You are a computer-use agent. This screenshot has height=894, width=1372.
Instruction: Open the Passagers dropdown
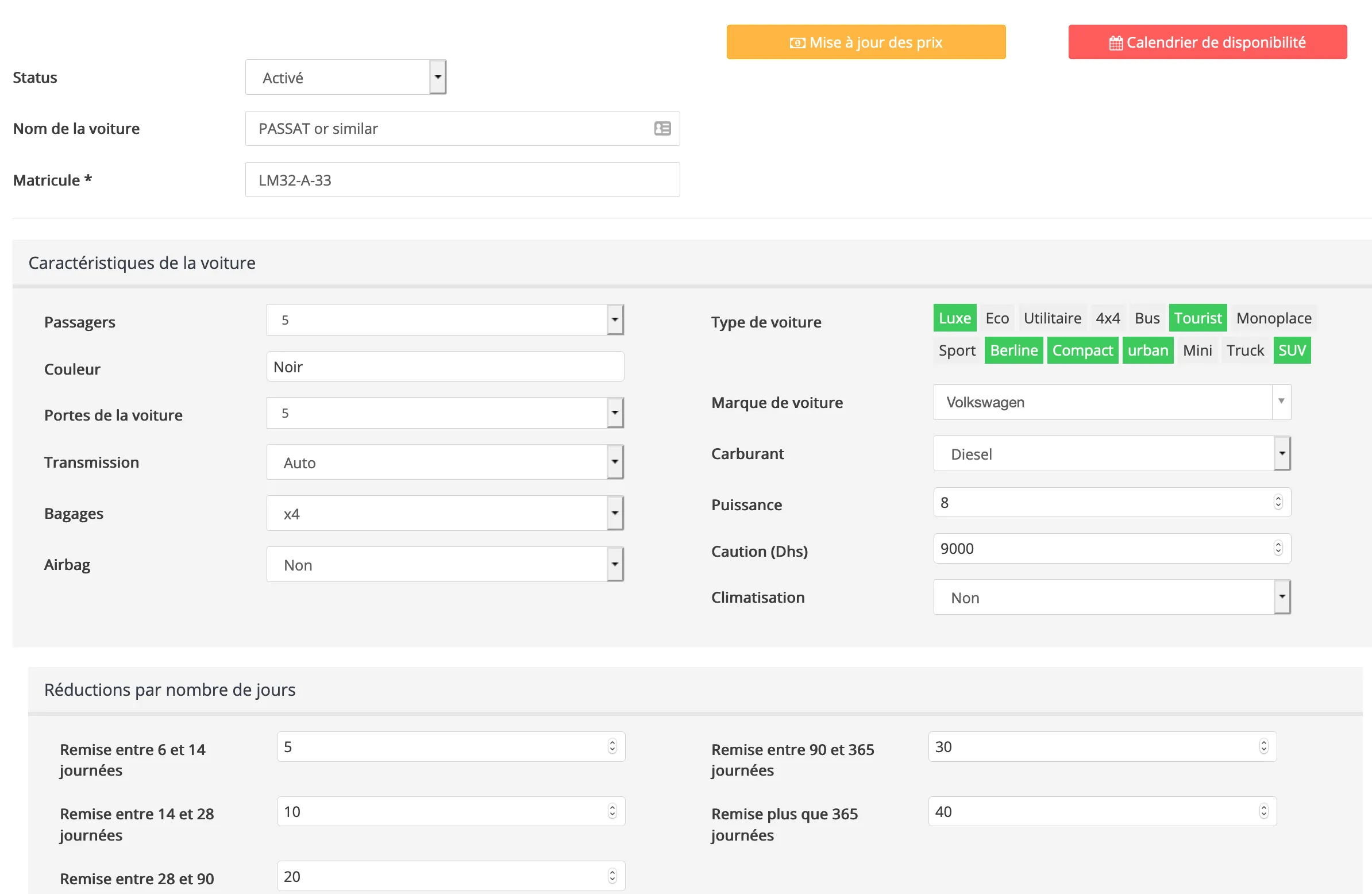tap(445, 320)
